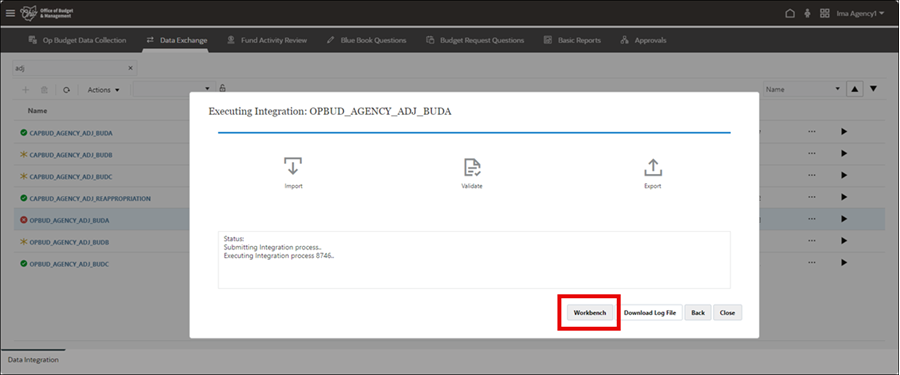Run the OPBUD_AGENCY_ADJ_BUDC integration
The height and width of the screenshot is (375, 900).
844,263
